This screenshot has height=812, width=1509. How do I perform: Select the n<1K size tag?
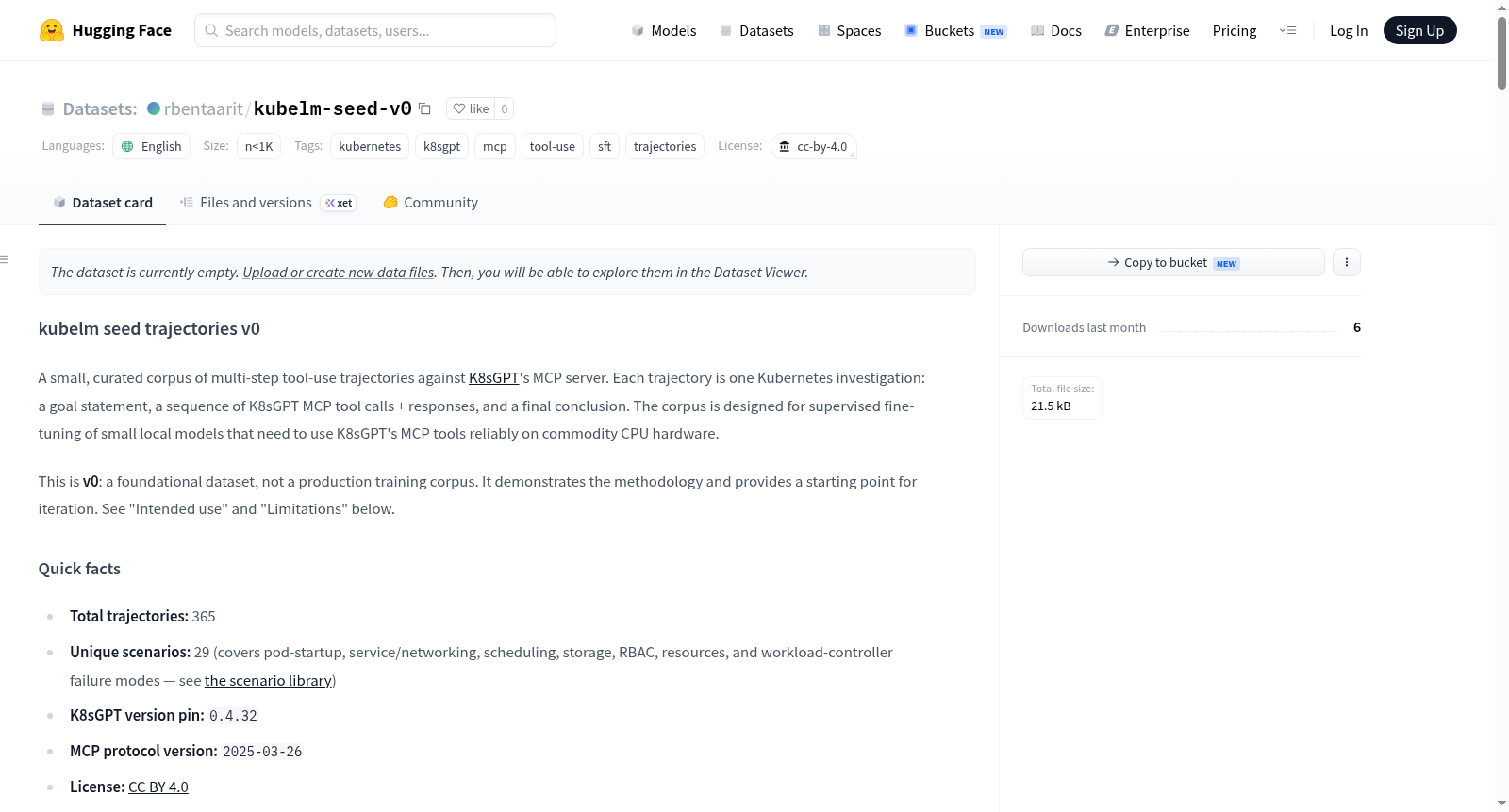coord(258,146)
